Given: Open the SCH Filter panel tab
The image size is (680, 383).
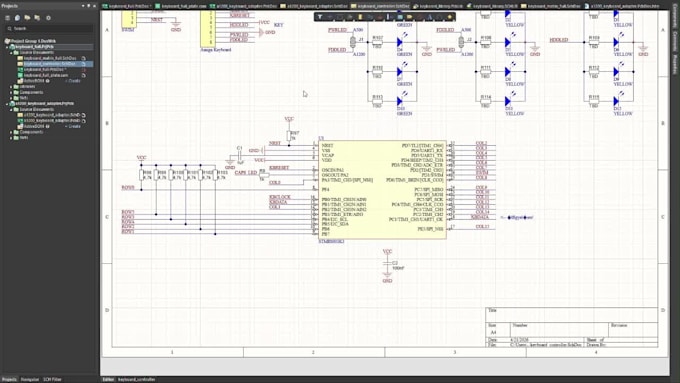Looking at the screenshot, I should [52, 380].
